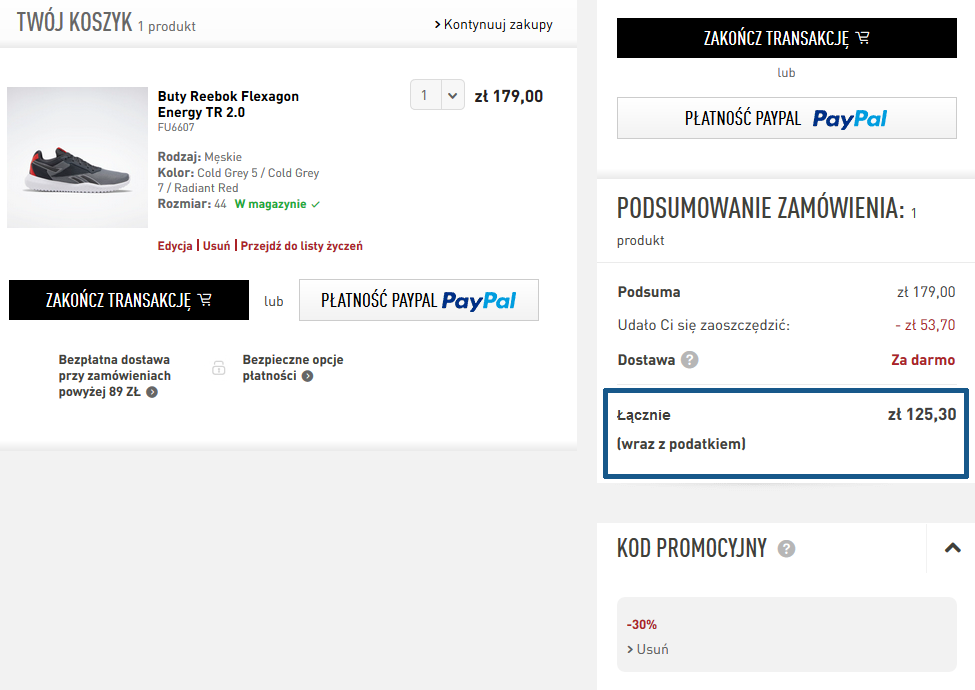Screen dimensions: 975x690
Task: Click info icon beside free delivery text
Action: [152, 392]
